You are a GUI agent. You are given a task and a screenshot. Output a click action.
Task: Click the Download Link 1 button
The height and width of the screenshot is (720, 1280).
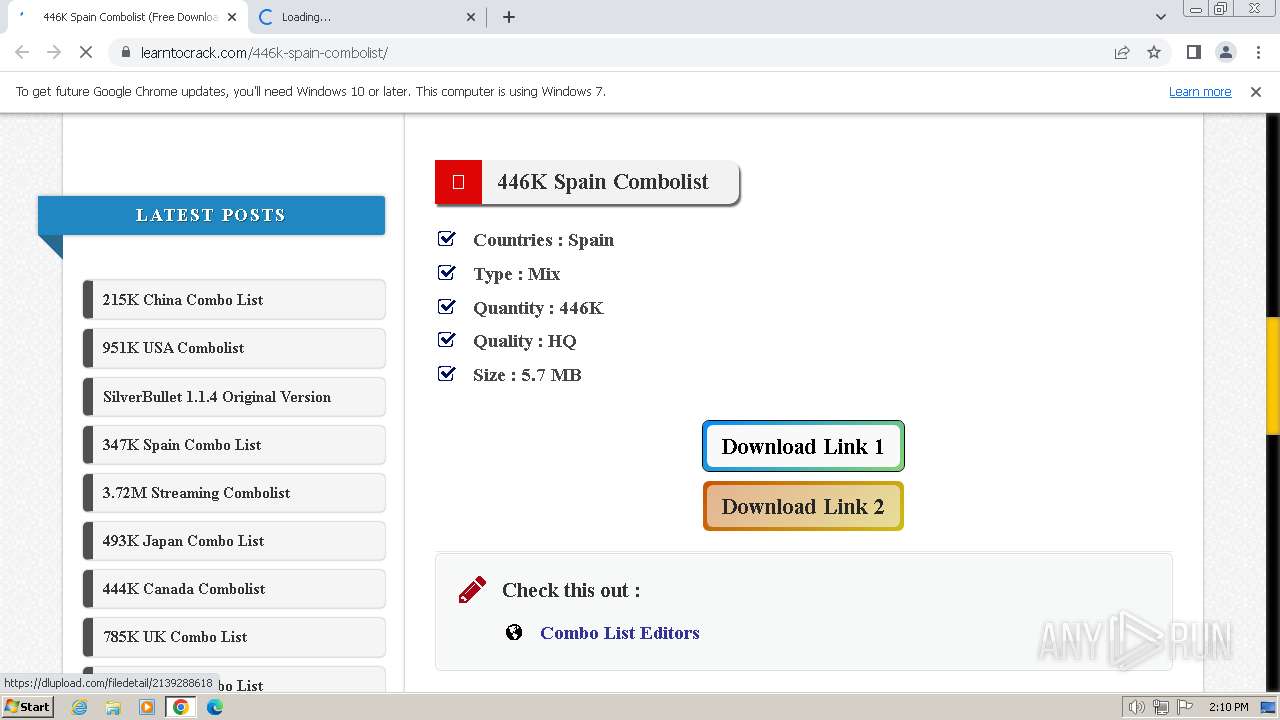pos(803,446)
